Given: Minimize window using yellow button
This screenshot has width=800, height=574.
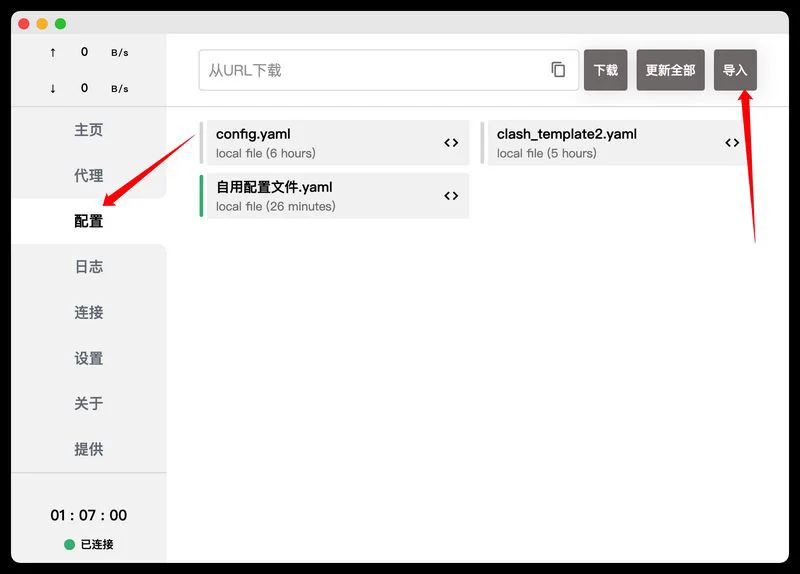Looking at the screenshot, I should (x=42, y=23).
